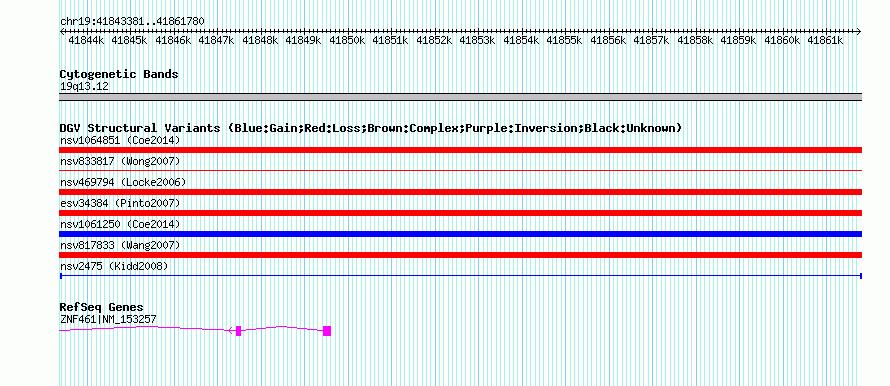The width and height of the screenshot is (890, 386).
Task: Click the 41847k ruler position label
Action: click(x=217, y=40)
